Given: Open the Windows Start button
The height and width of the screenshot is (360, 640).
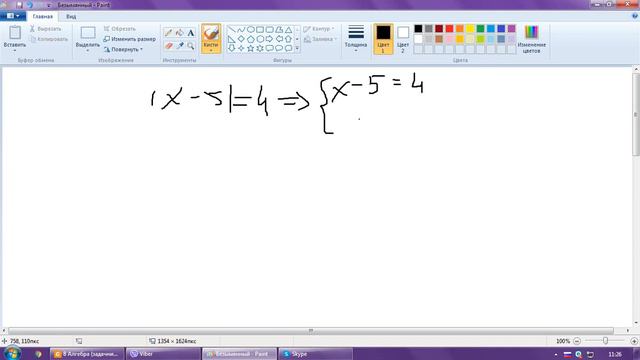Looking at the screenshot, I should [x=12, y=353].
